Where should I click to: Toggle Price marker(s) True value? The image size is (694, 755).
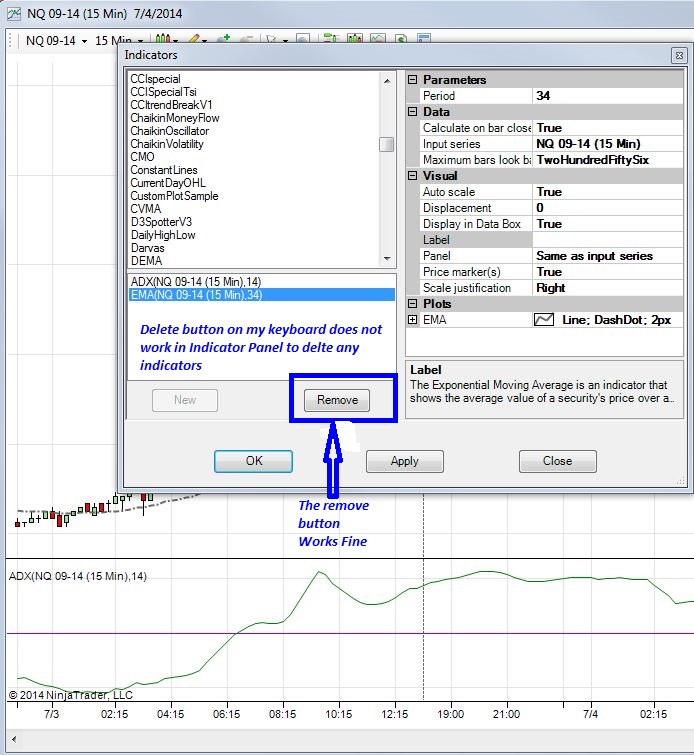[608, 272]
